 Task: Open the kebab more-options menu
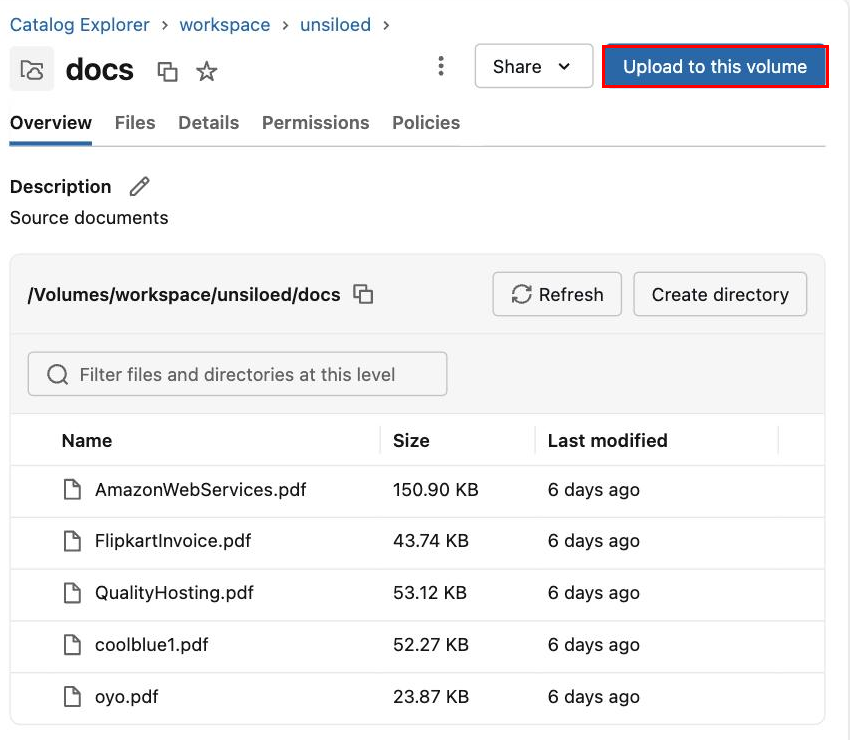(x=441, y=66)
